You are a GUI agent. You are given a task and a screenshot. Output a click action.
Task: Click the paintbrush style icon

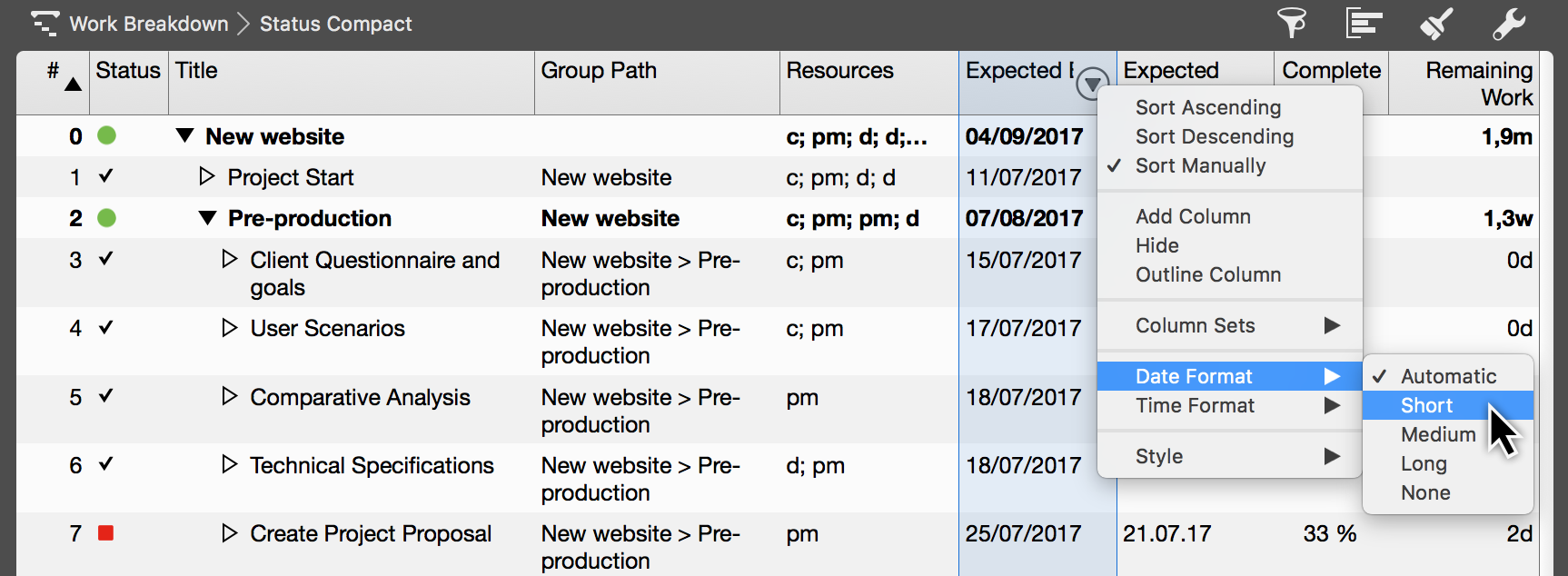click(x=1436, y=24)
